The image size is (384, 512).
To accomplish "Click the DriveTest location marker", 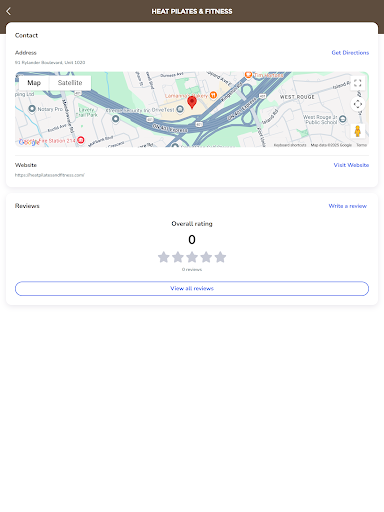I will 180,109.
